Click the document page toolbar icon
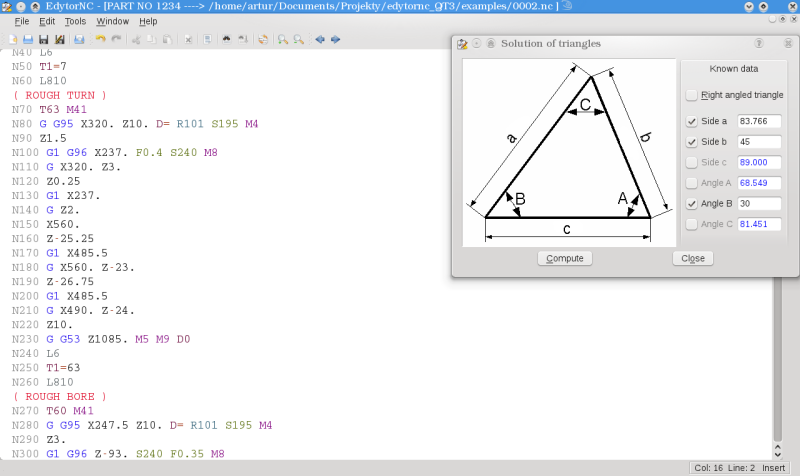 (207, 39)
